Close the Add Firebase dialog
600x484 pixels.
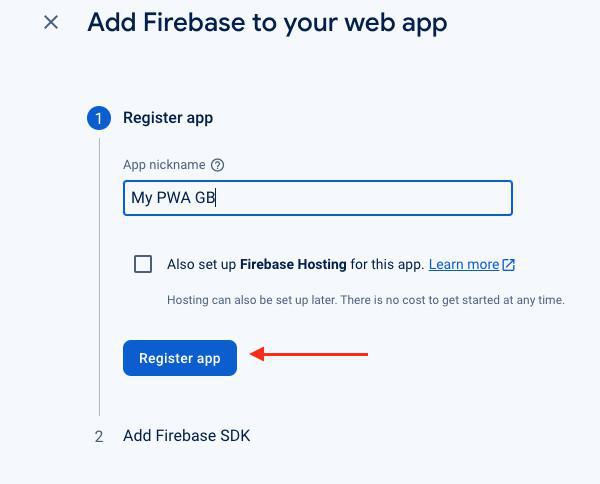(51, 22)
